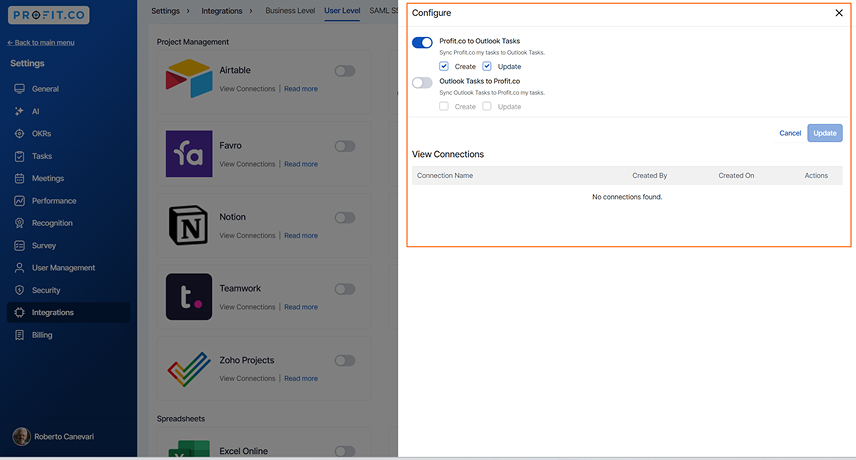This screenshot has height=460, width=856.
Task: Open the OKRs target icon
Action: pos(20,134)
